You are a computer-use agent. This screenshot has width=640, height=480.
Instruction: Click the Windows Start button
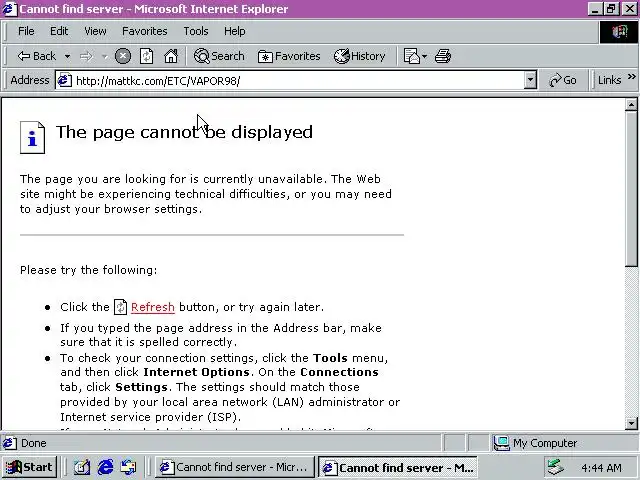click(x=29, y=467)
